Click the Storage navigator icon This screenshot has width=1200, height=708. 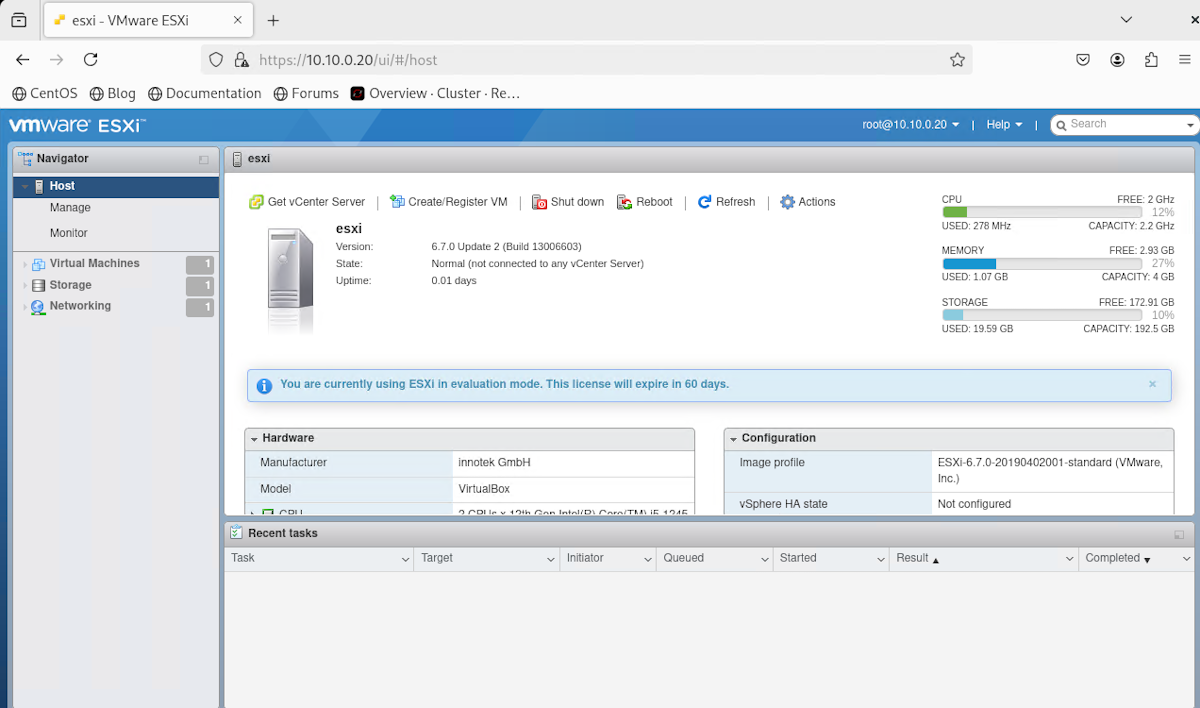(x=39, y=286)
